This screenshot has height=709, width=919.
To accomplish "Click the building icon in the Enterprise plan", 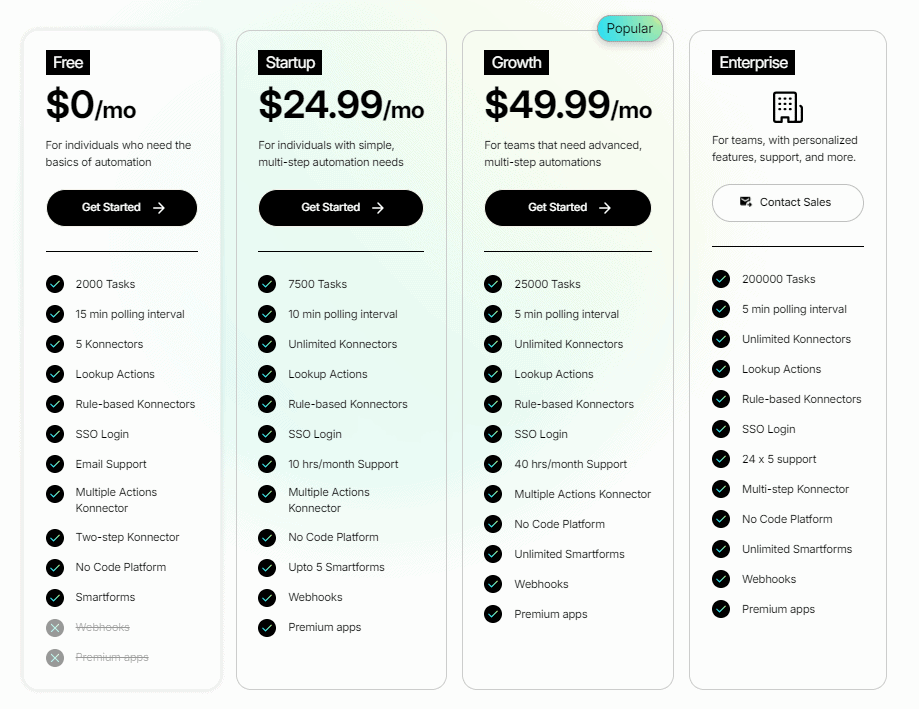I will tap(787, 105).
